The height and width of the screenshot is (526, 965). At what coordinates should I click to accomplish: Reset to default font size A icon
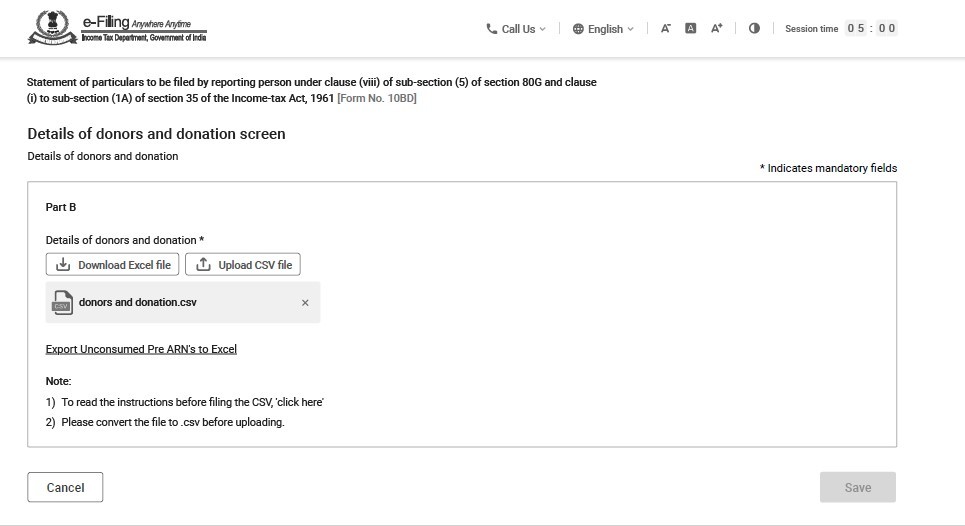(691, 29)
